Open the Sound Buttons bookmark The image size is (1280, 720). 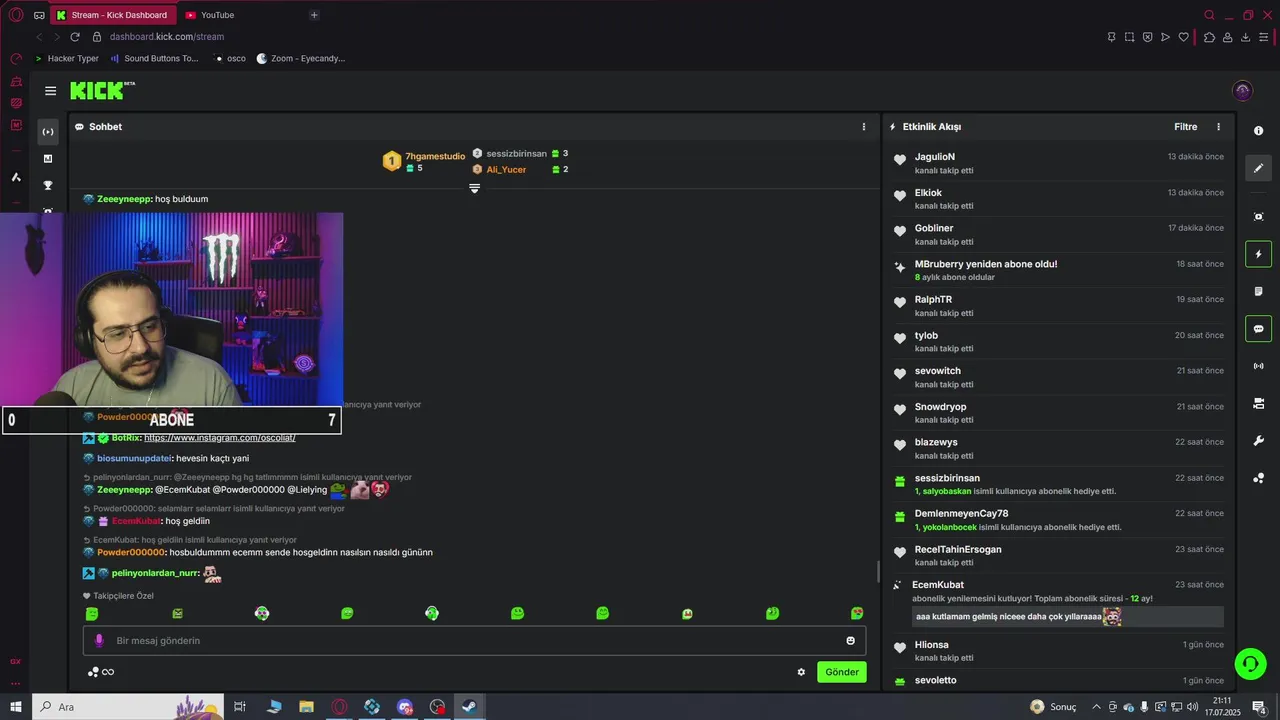pyautogui.click(x=154, y=58)
